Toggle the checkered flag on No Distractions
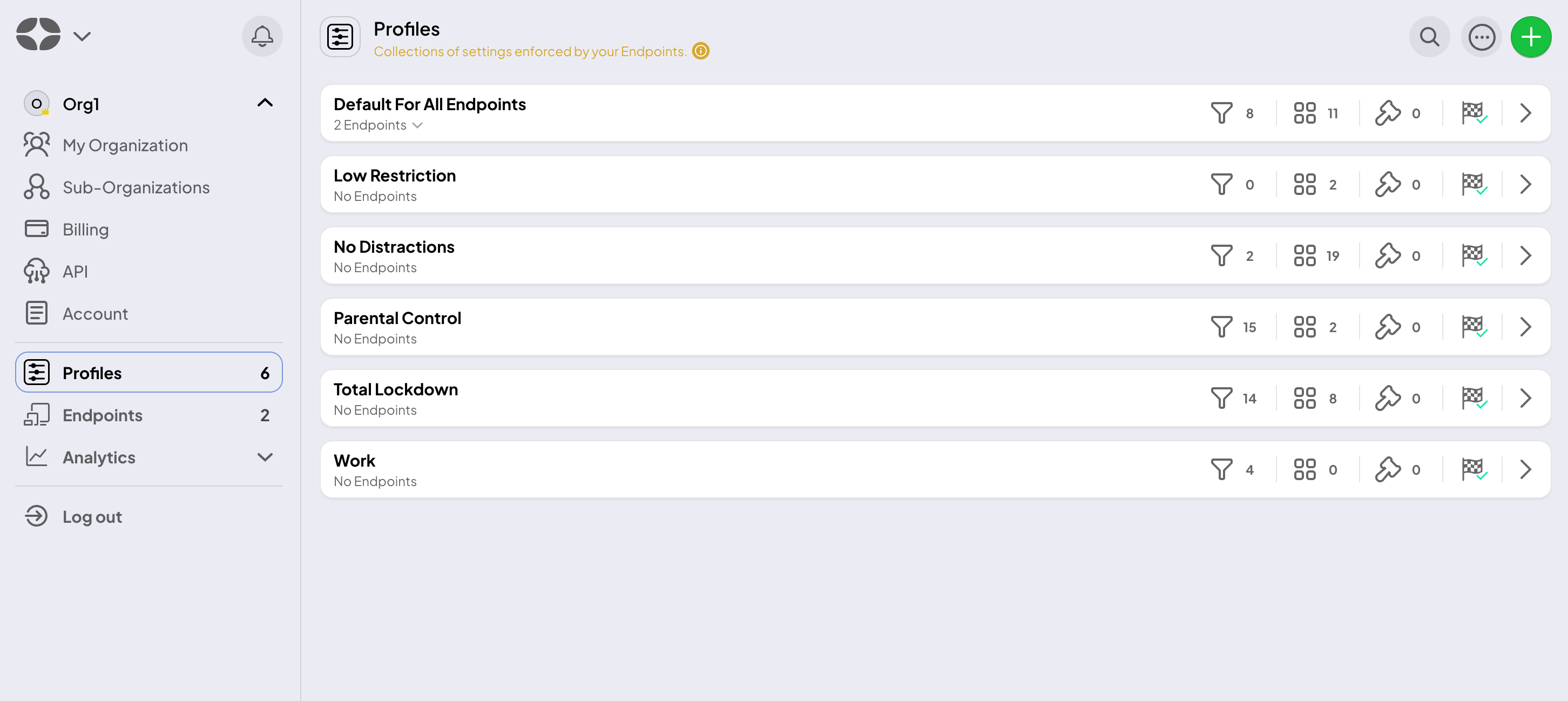 [1474, 255]
